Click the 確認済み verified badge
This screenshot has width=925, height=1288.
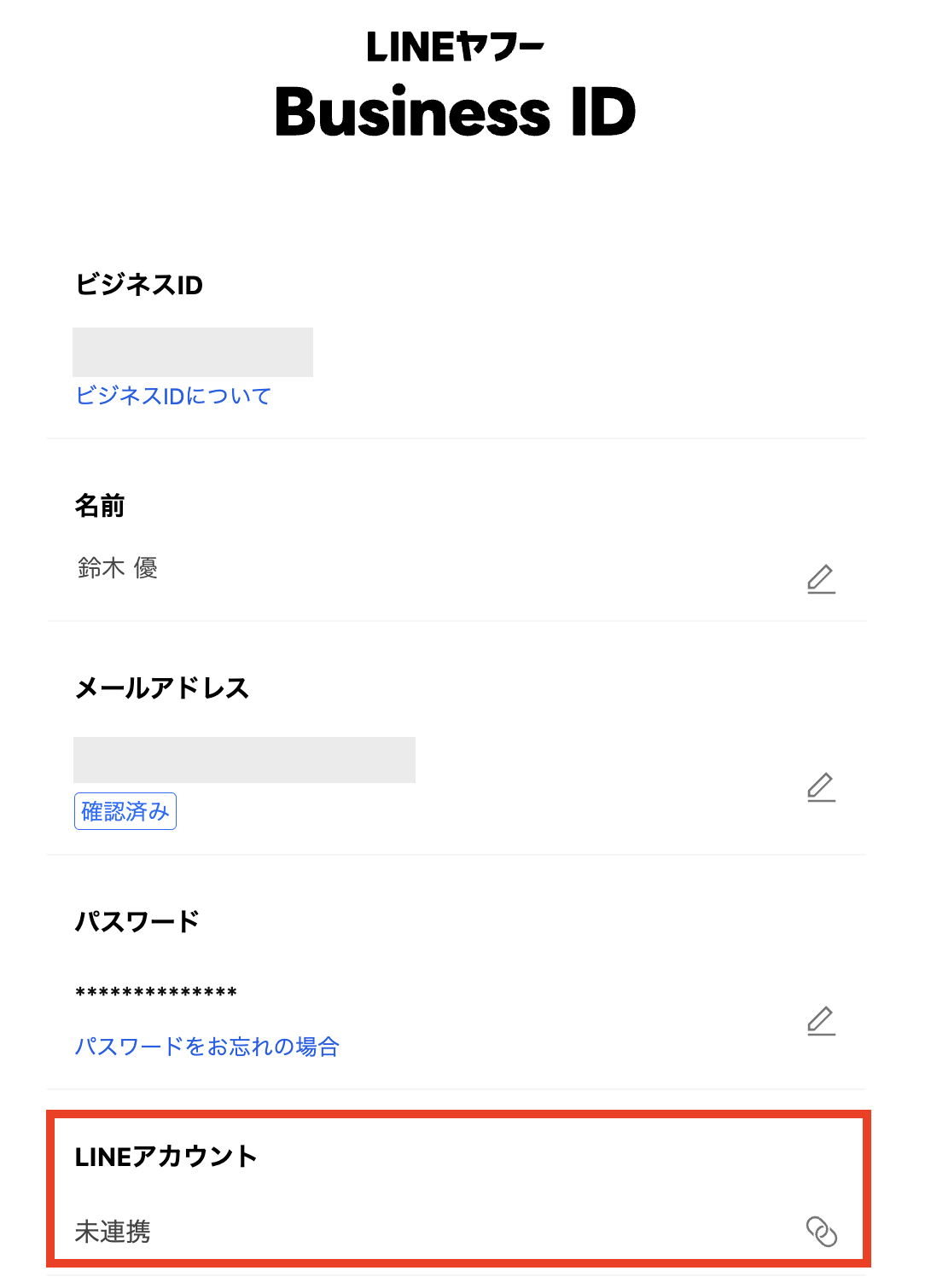pyautogui.click(x=125, y=811)
